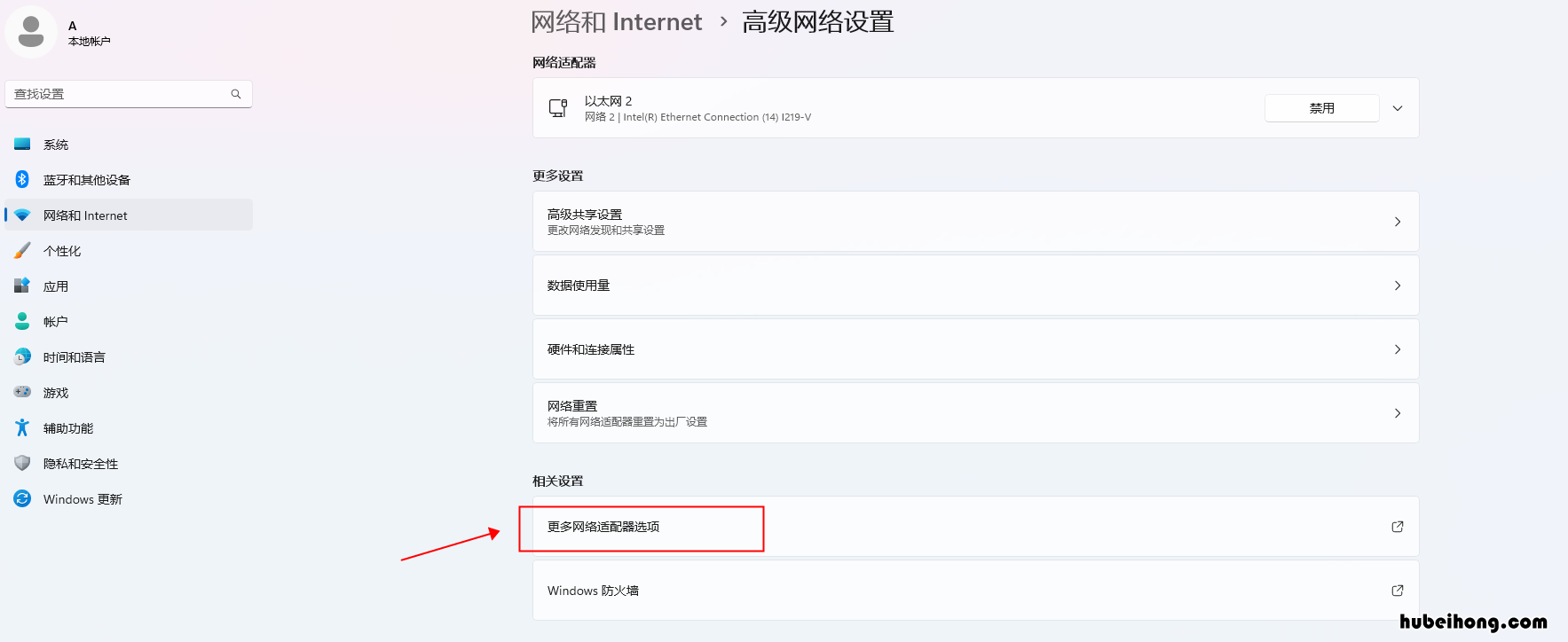
Task: Click the Bluetooth icon in sidebar
Action: pyautogui.click(x=22, y=179)
